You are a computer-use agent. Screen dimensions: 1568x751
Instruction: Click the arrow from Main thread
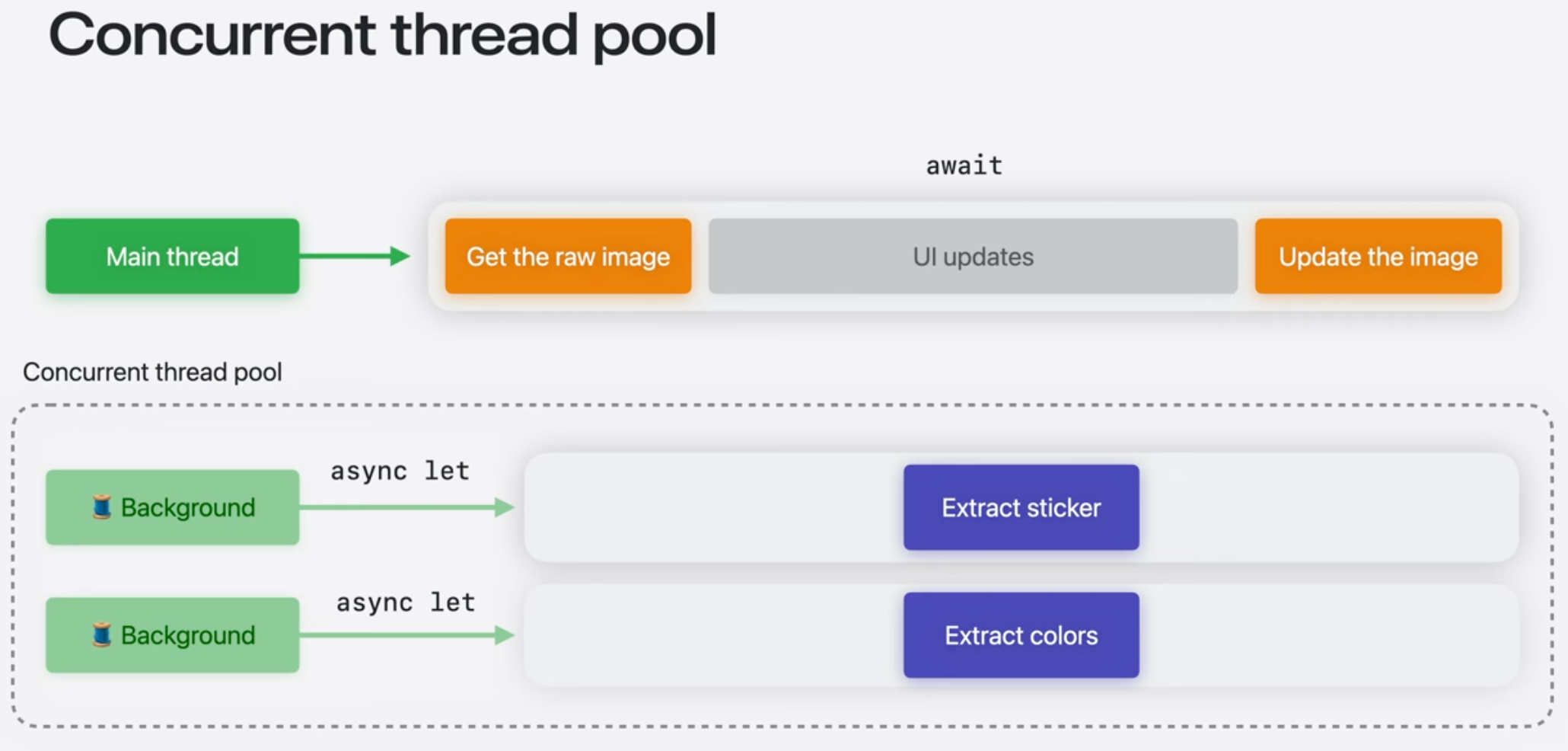click(x=355, y=256)
